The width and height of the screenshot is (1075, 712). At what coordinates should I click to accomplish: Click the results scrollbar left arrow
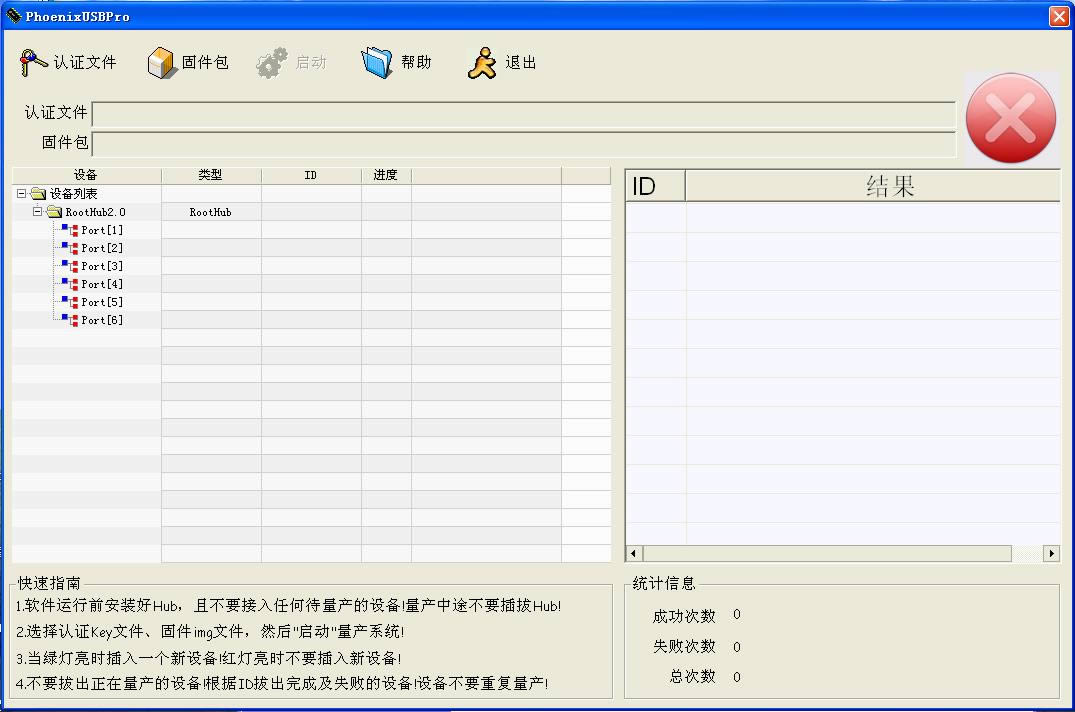coord(634,553)
